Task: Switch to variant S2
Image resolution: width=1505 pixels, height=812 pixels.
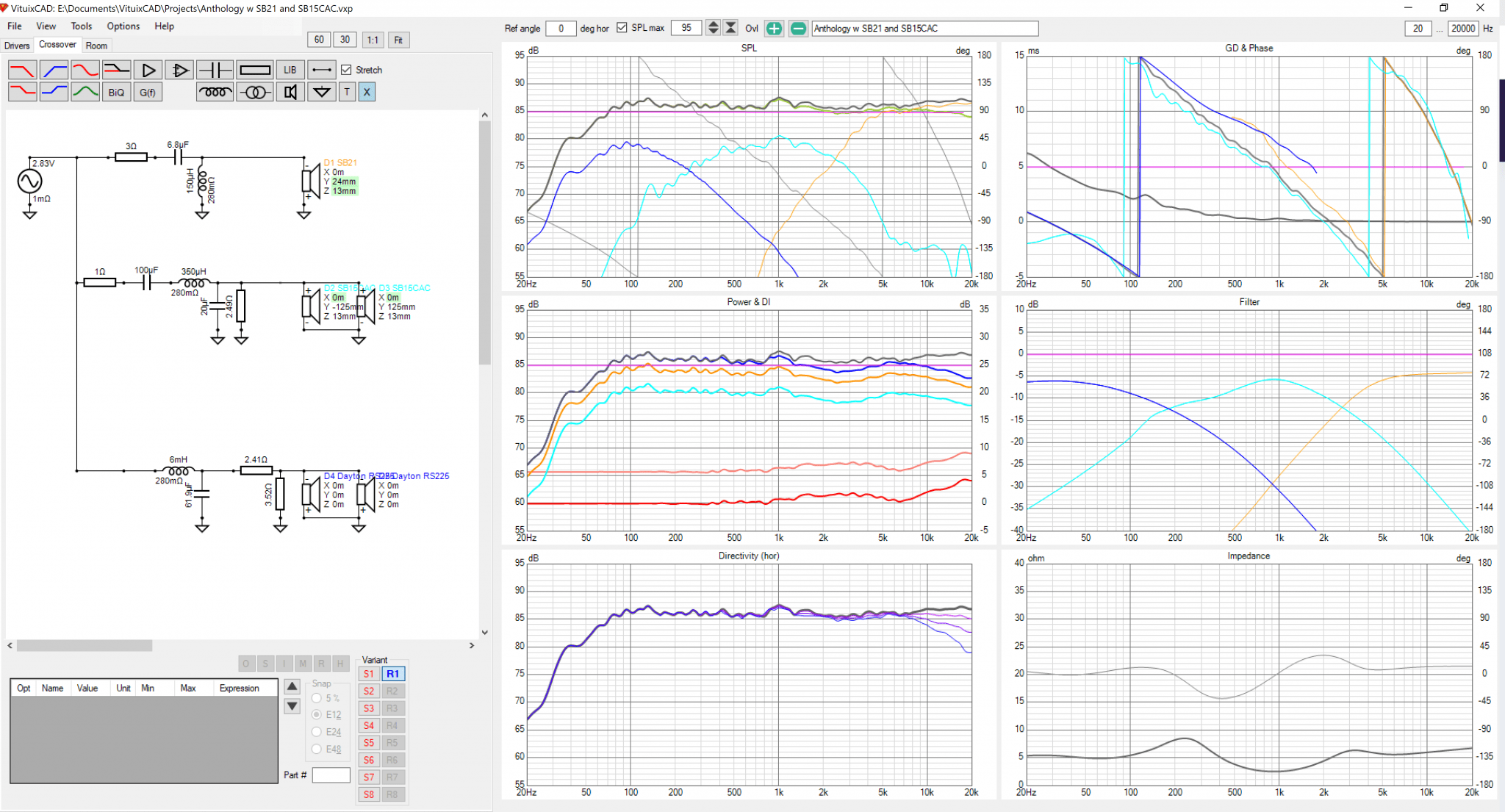Action: [369, 691]
